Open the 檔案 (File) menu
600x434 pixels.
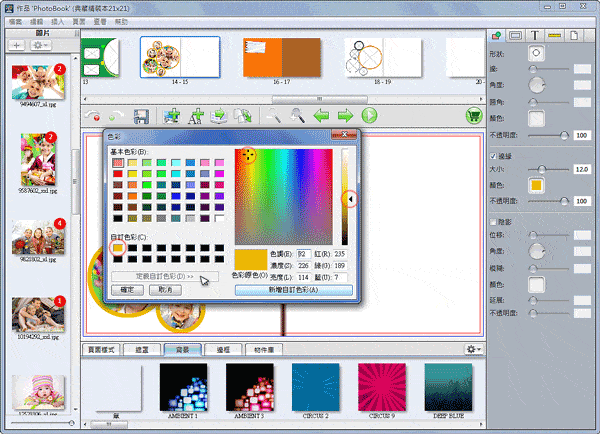coord(15,20)
